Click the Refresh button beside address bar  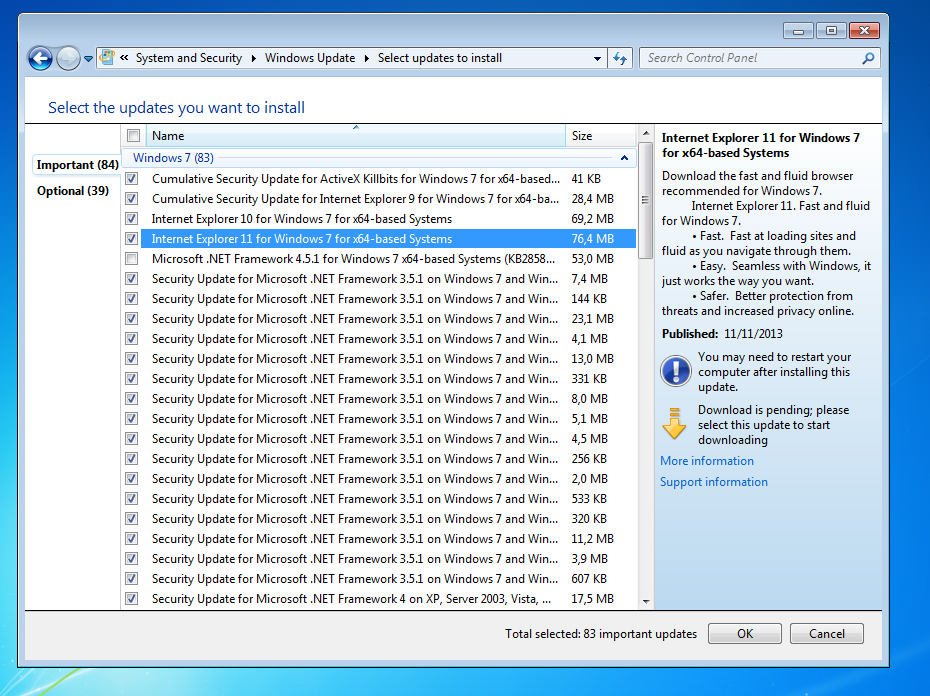621,58
